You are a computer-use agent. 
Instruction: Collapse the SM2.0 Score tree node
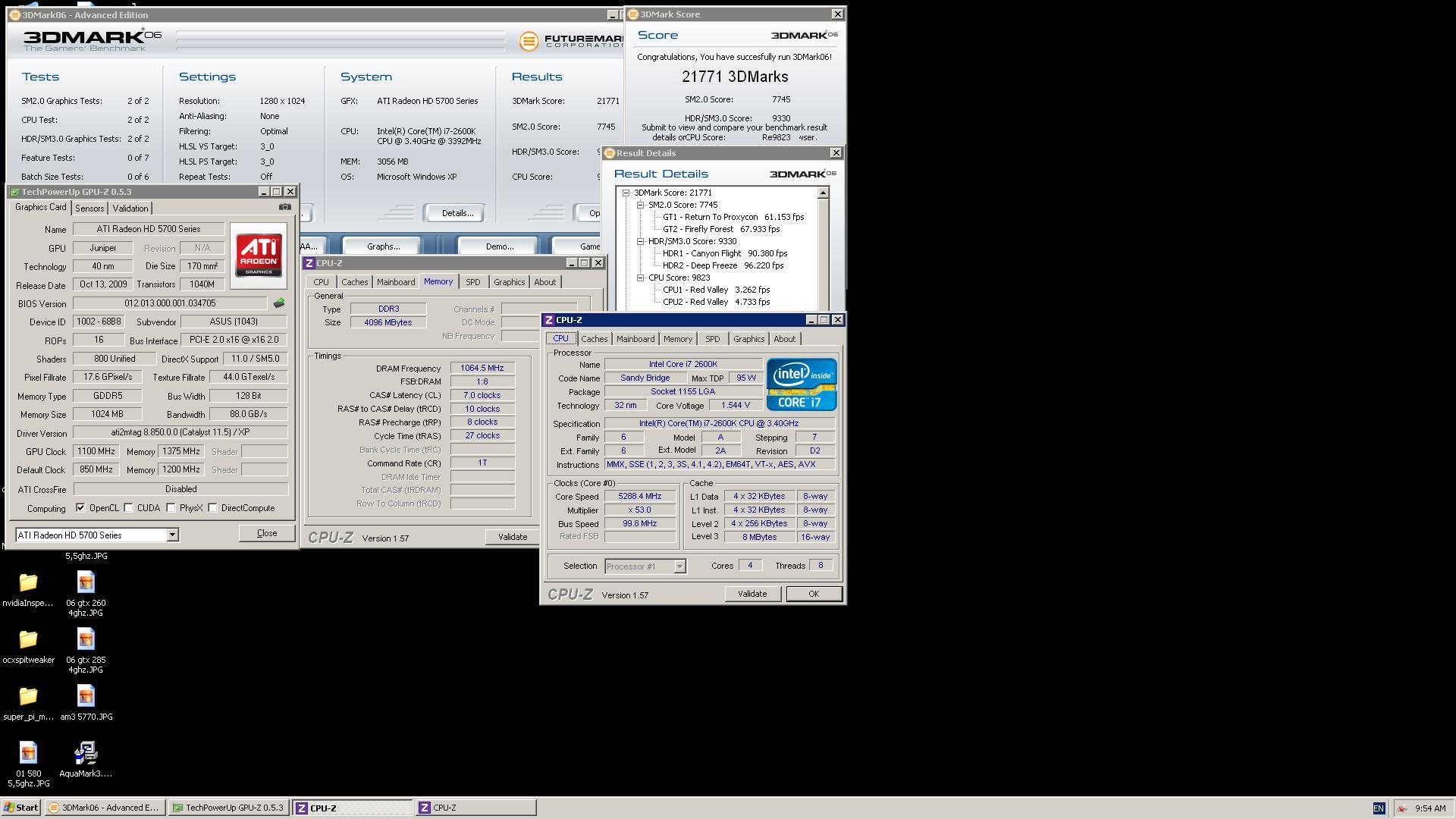(x=641, y=205)
